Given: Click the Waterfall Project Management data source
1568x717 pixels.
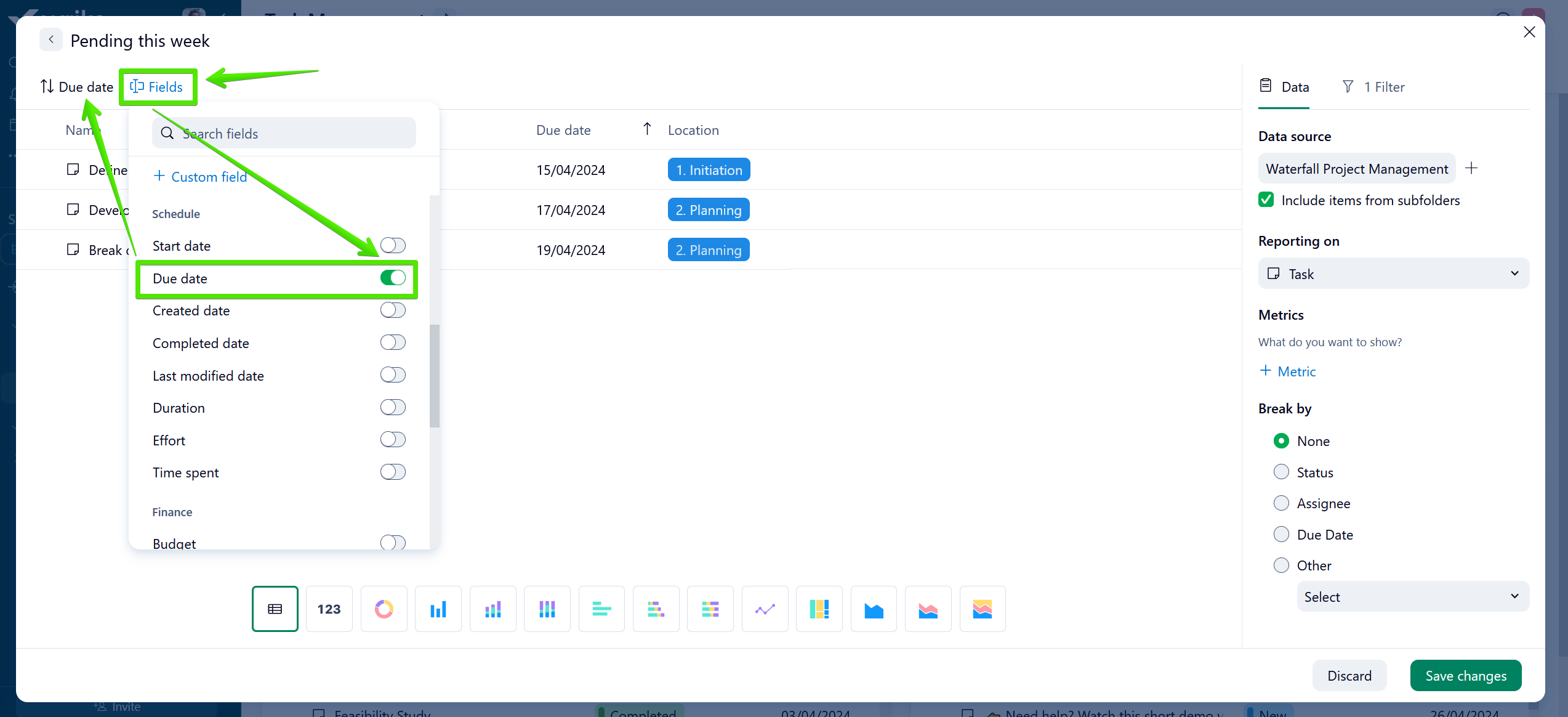Looking at the screenshot, I should (x=1357, y=168).
